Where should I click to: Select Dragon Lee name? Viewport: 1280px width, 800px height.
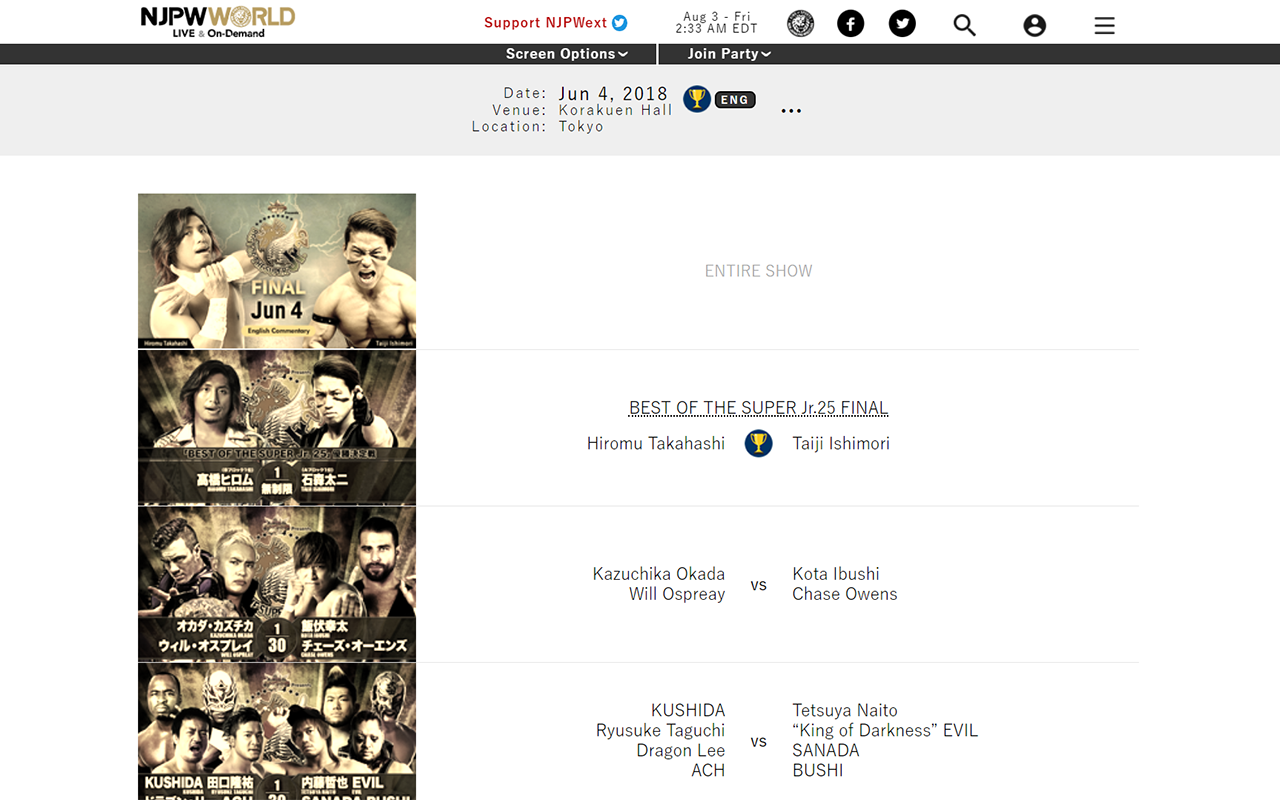click(681, 751)
